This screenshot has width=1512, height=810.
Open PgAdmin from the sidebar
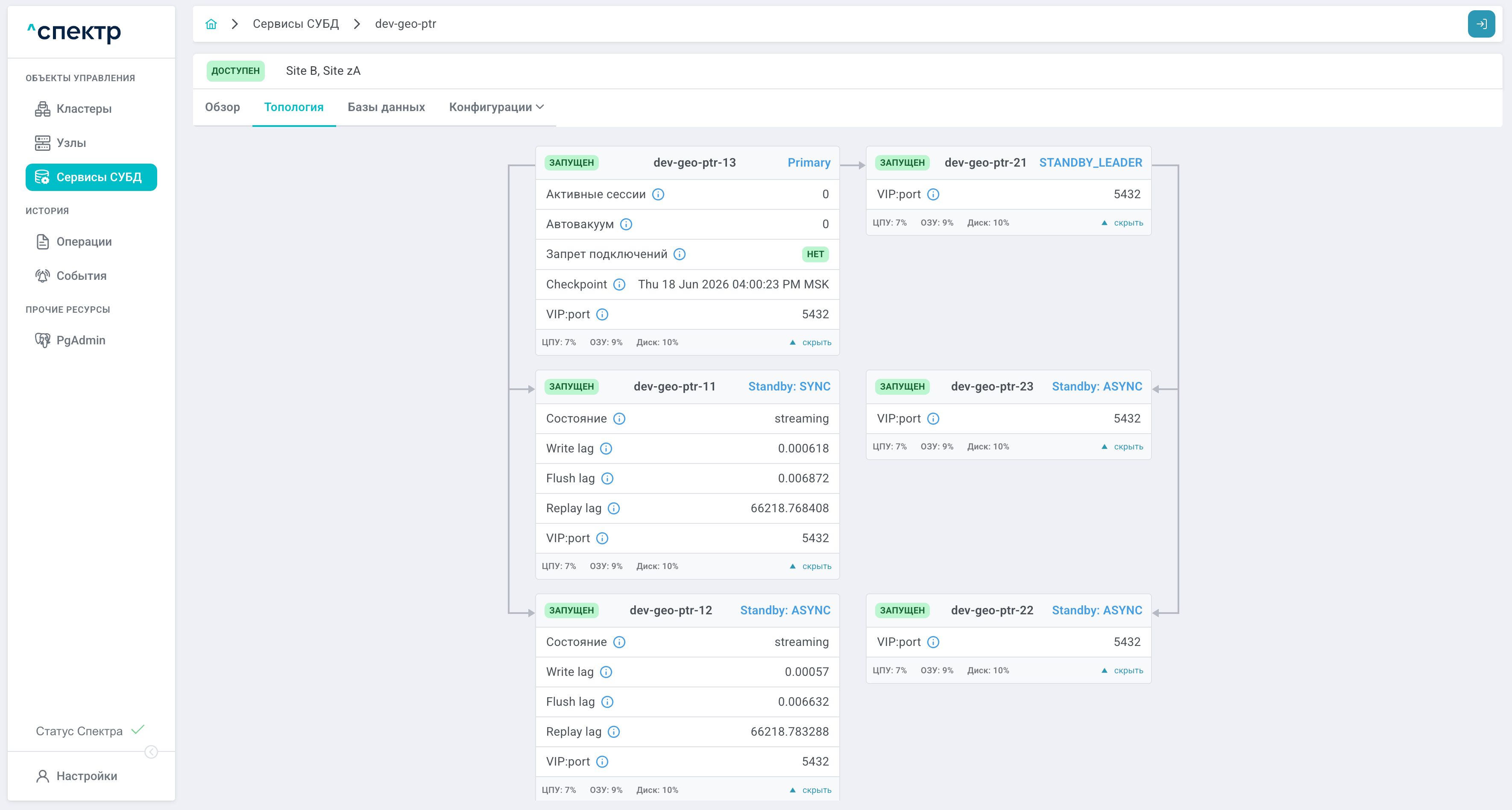click(x=80, y=340)
